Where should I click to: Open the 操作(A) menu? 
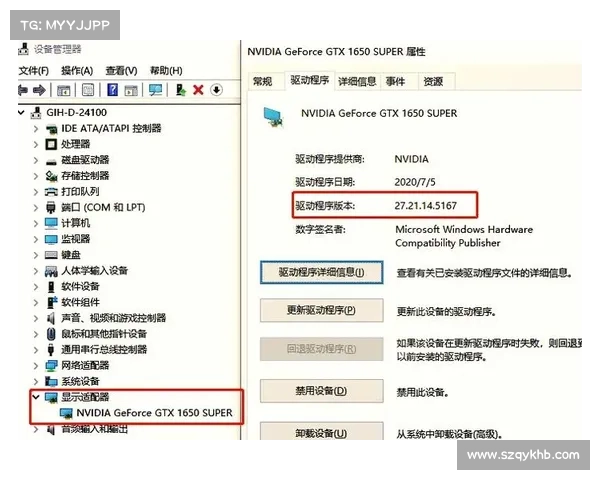(77, 71)
